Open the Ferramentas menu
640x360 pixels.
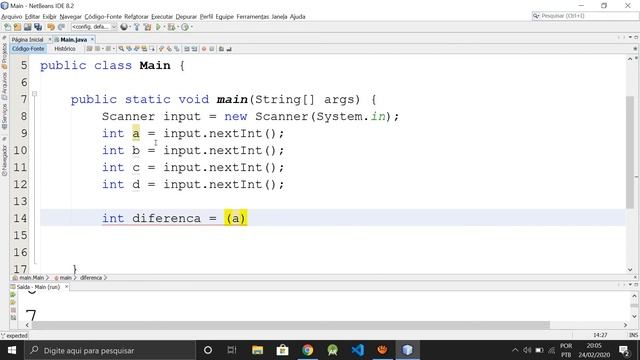[x=253, y=17]
